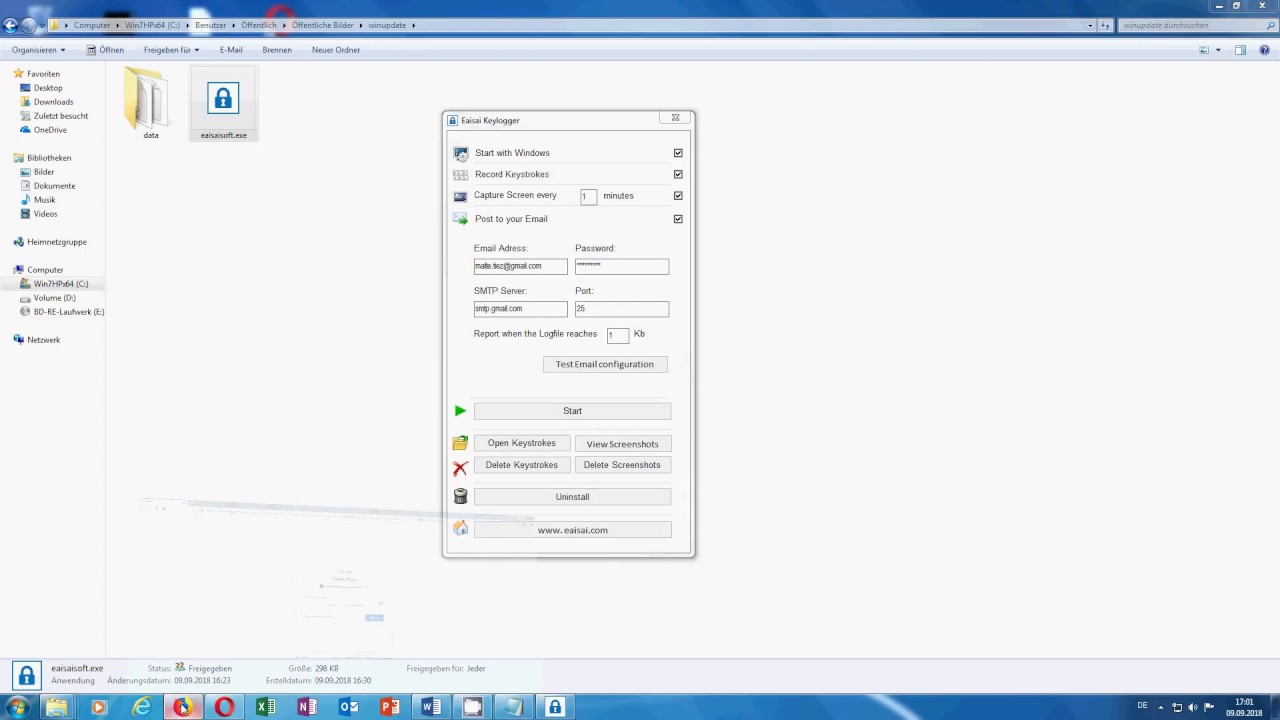Image resolution: width=1280 pixels, height=720 pixels.
Task: Open Excel from the taskbar
Action: [266, 707]
